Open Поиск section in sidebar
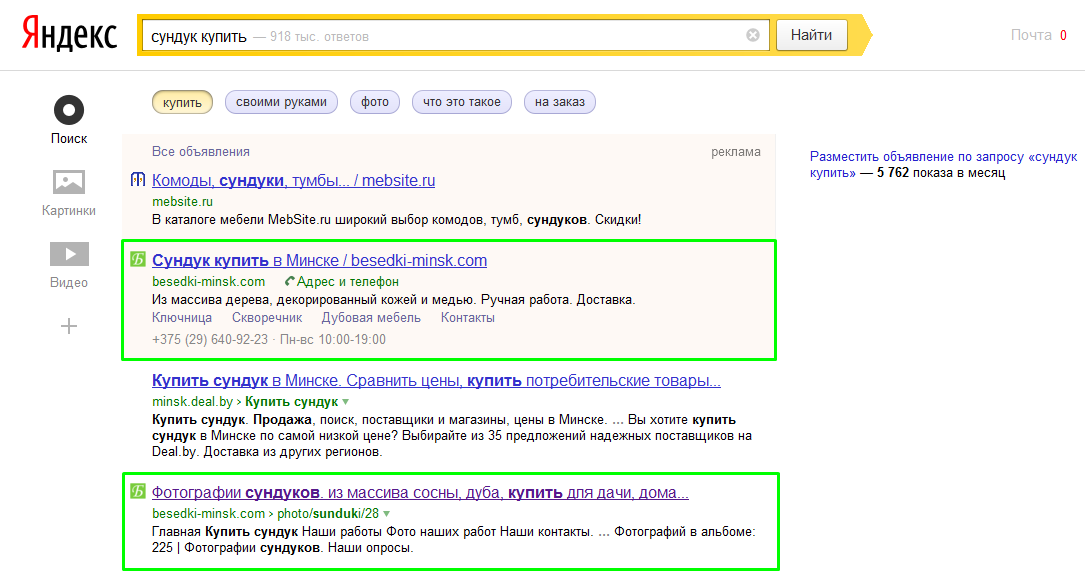Viewport: 1085px width, 571px height. tap(69, 120)
